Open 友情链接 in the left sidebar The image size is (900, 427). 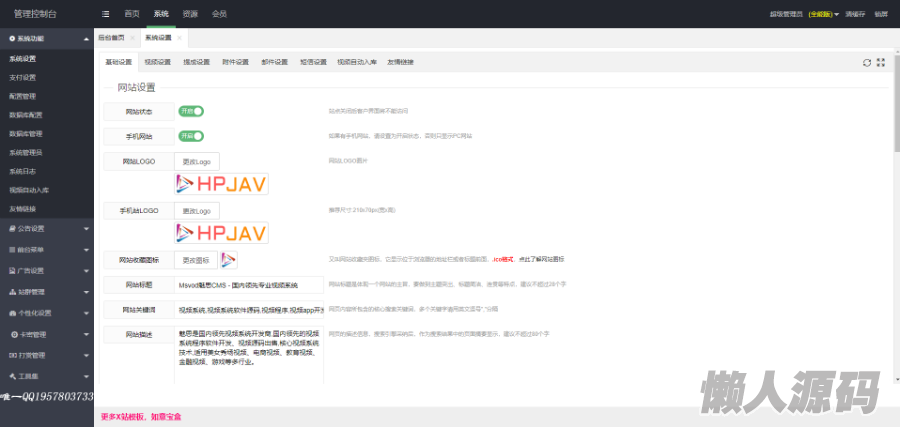[x=47, y=209]
